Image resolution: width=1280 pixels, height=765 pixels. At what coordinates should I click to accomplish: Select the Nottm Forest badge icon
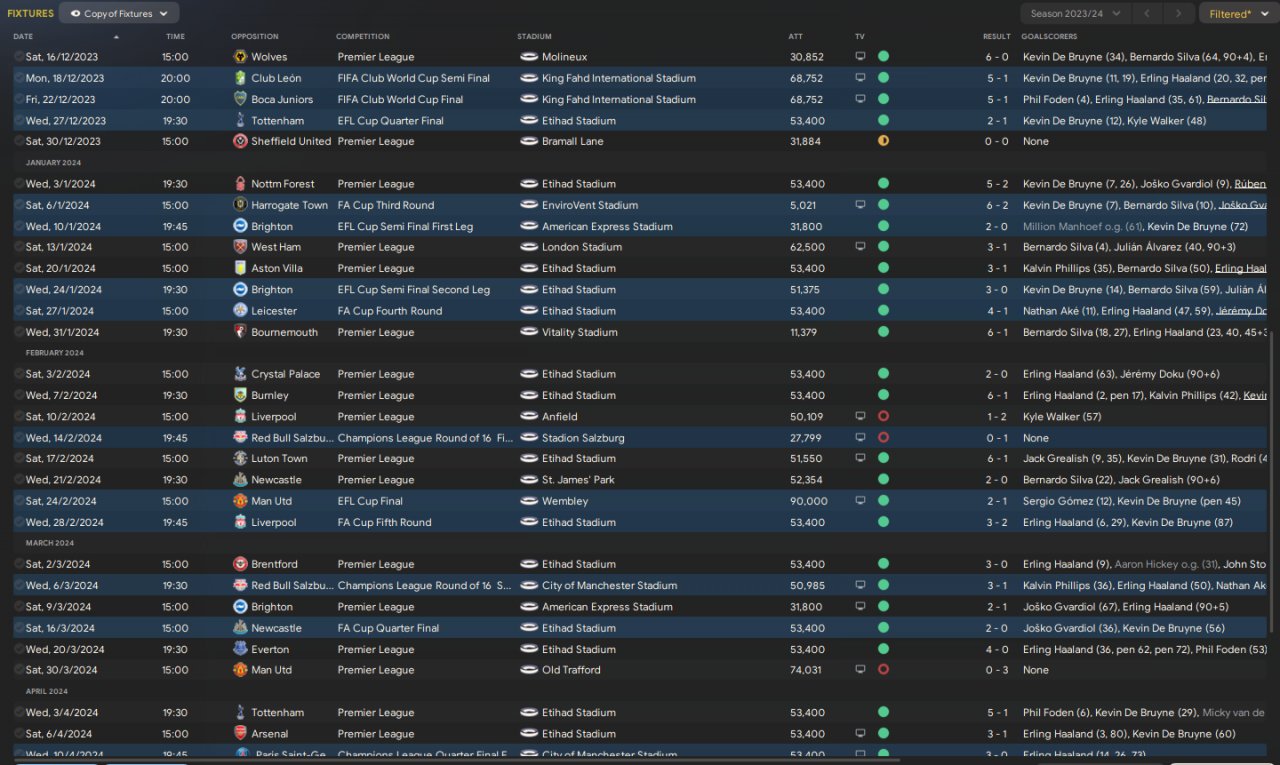click(240, 184)
